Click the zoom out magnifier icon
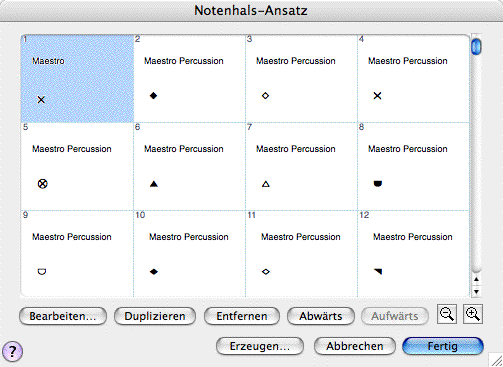 coord(447,314)
